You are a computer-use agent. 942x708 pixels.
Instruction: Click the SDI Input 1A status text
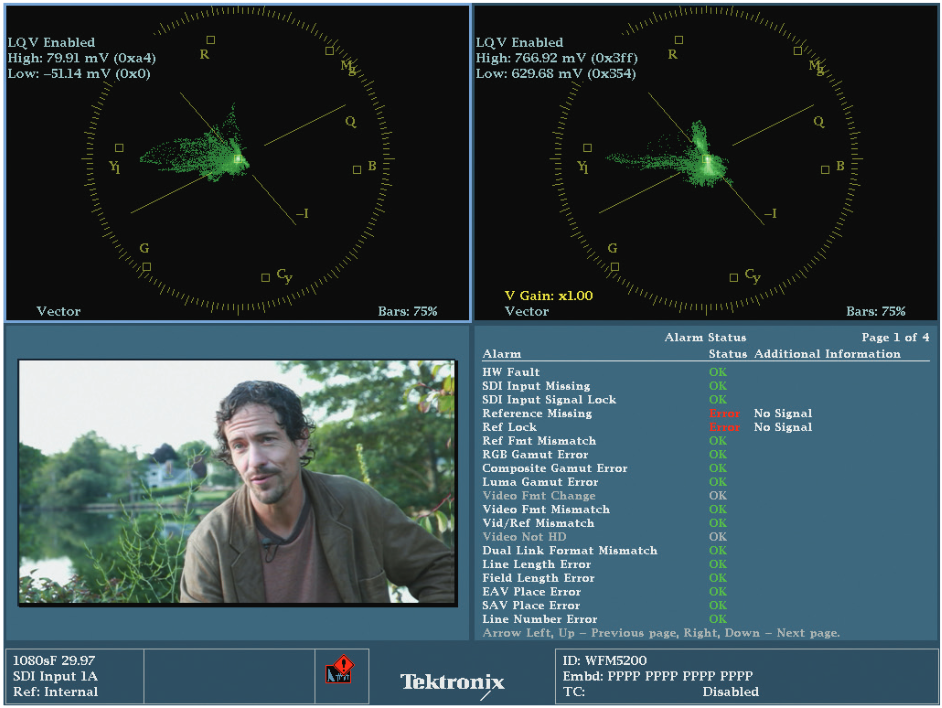pyautogui.click(x=55, y=676)
